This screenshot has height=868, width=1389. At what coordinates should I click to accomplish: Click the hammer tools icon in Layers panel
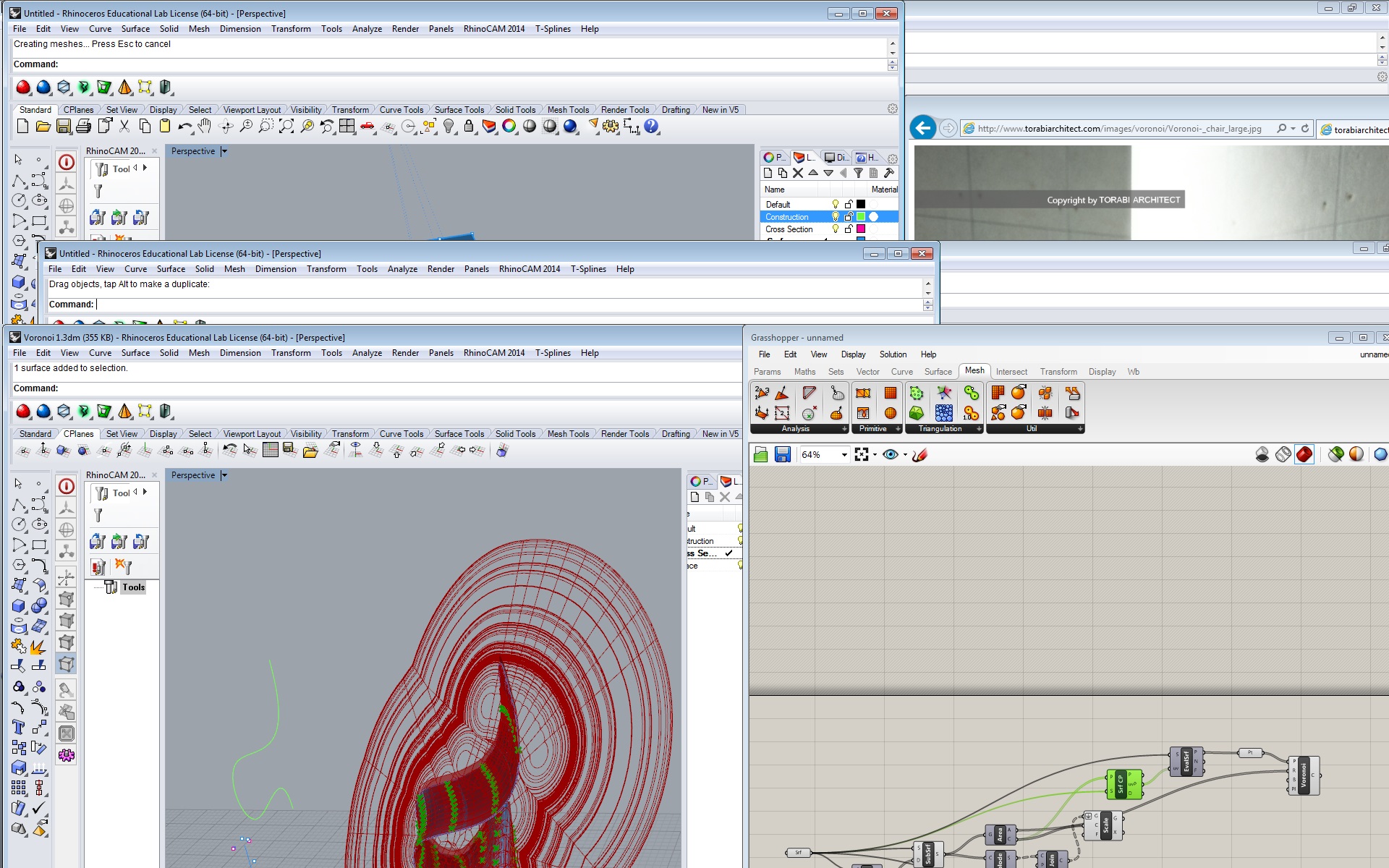[889, 173]
